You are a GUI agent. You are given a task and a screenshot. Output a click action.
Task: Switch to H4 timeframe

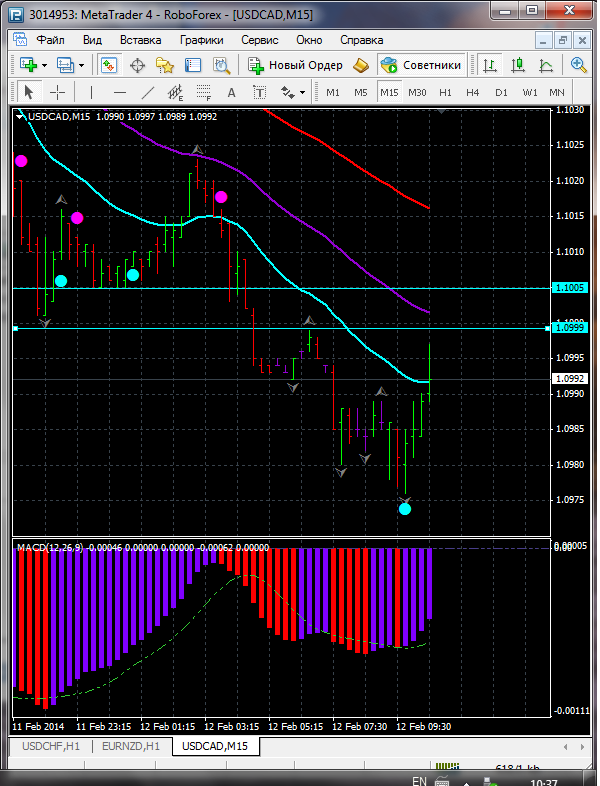coord(473,93)
